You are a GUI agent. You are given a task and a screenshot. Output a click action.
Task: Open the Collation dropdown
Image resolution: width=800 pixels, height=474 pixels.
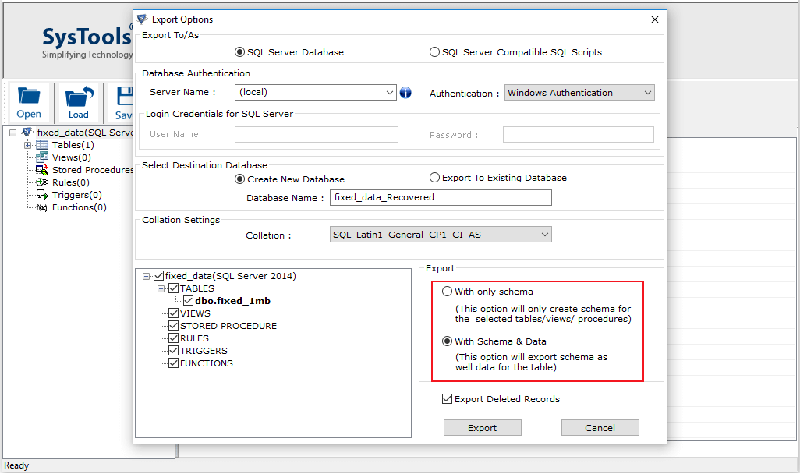[545, 235]
